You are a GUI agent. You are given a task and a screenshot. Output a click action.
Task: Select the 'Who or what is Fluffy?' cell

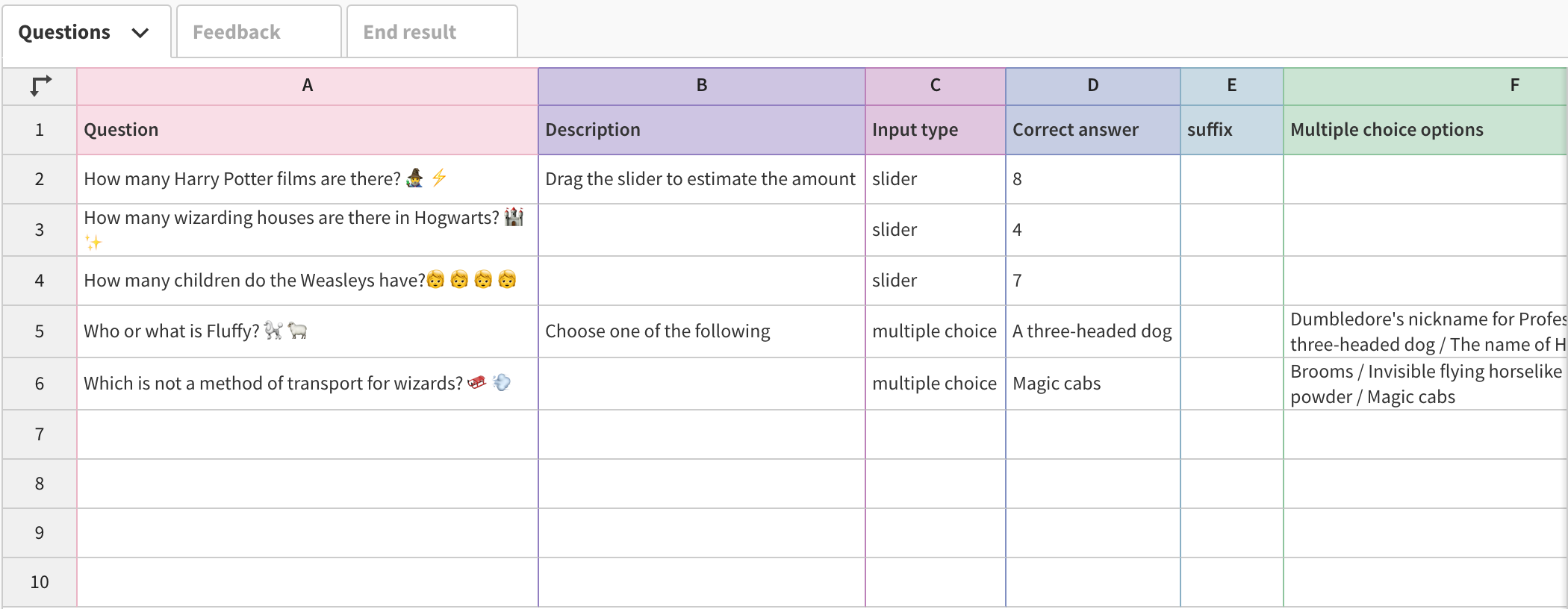[308, 331]
